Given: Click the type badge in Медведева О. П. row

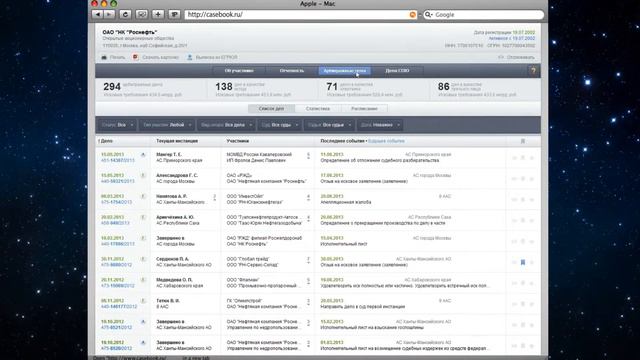Looking at the screenshot, I should (143, 280).
